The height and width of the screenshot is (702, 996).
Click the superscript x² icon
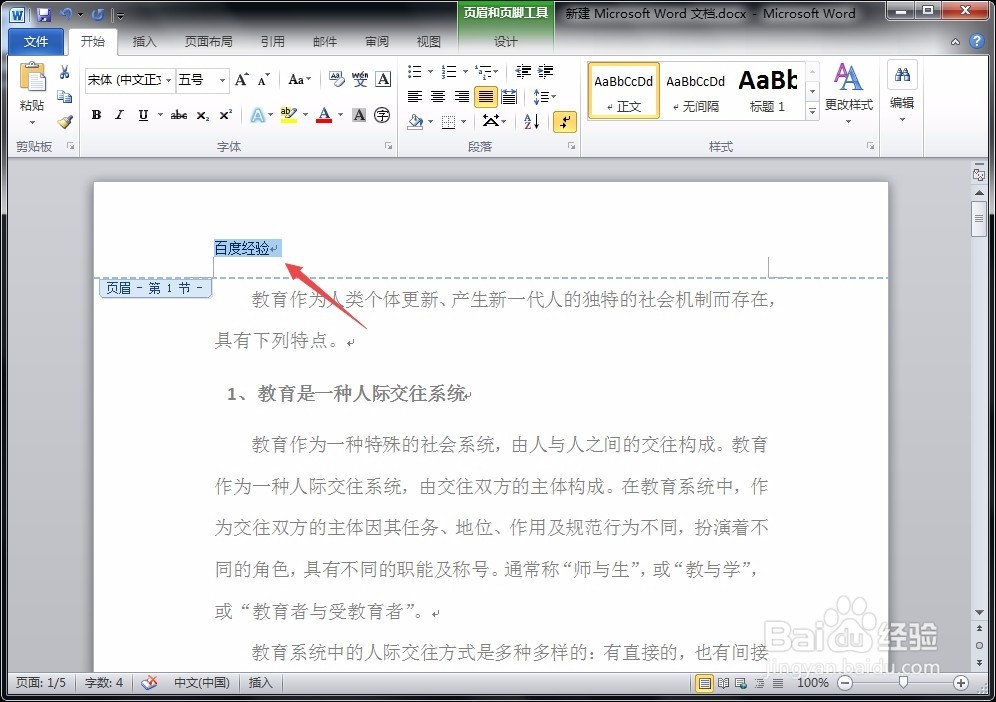click(x=225, y=115)
